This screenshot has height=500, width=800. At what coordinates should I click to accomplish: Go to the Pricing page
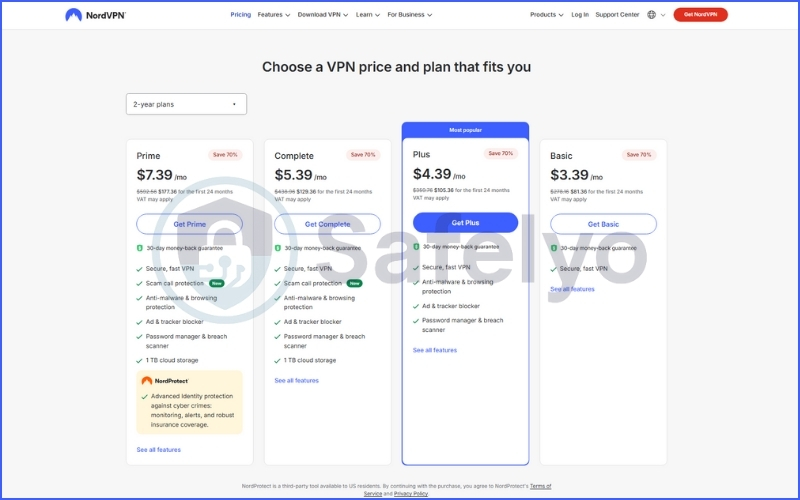[x=241, y=15]
